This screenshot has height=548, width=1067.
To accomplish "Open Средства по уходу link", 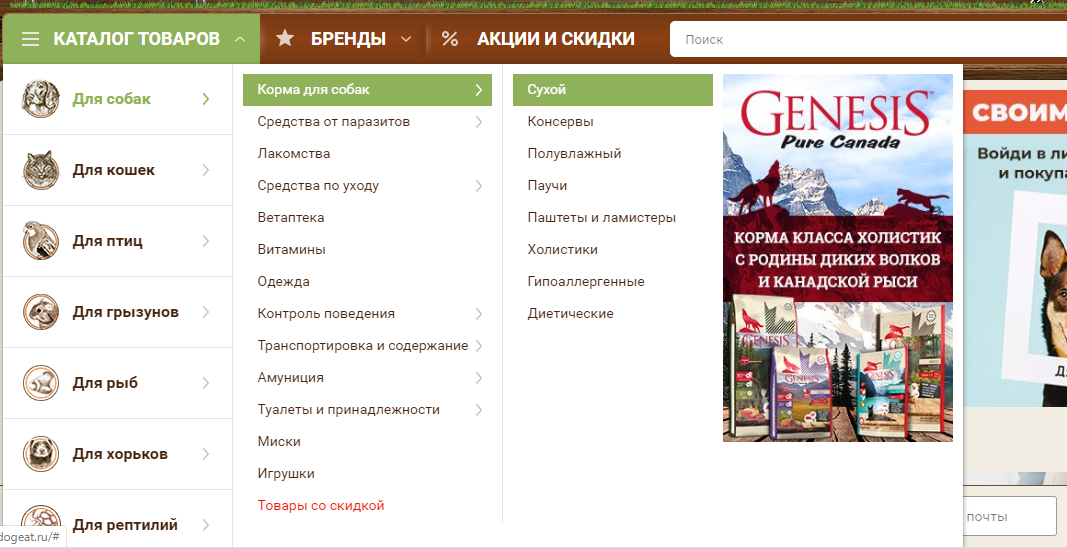I will click(318, 186).
